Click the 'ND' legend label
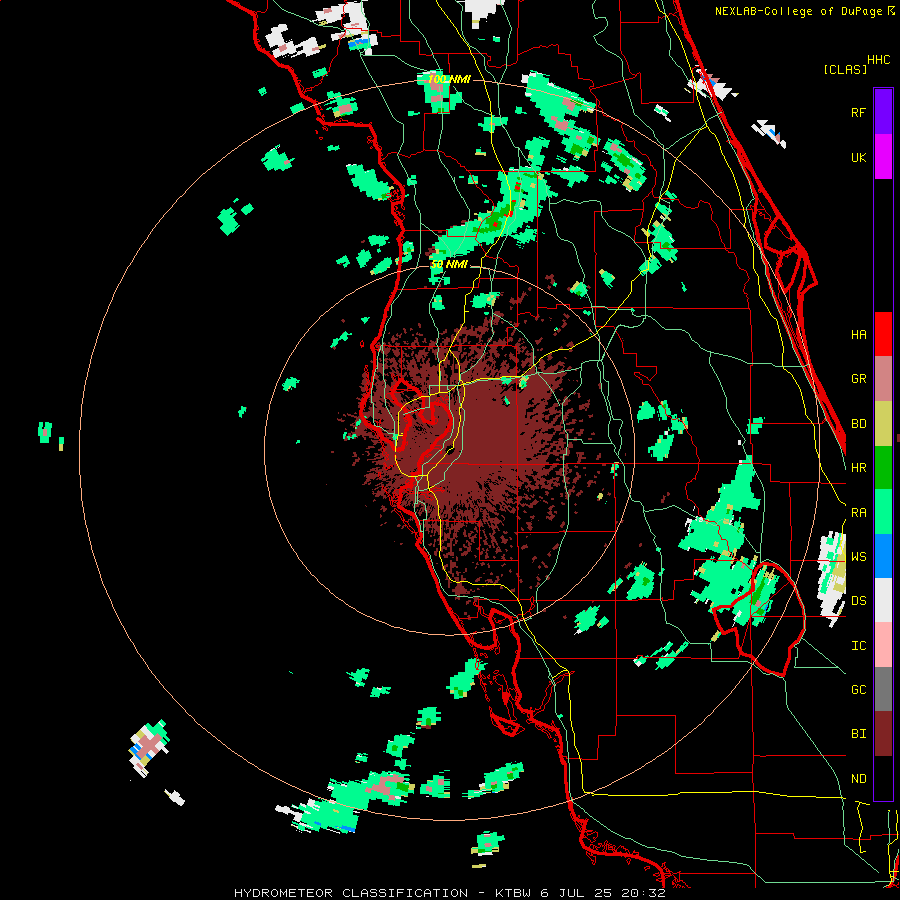The width and height of the screenshot is (900, 900). point(858,779)
